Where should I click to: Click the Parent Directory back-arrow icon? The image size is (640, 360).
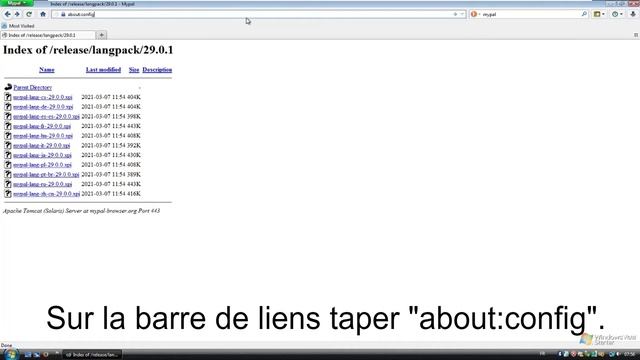click(8, 87)
